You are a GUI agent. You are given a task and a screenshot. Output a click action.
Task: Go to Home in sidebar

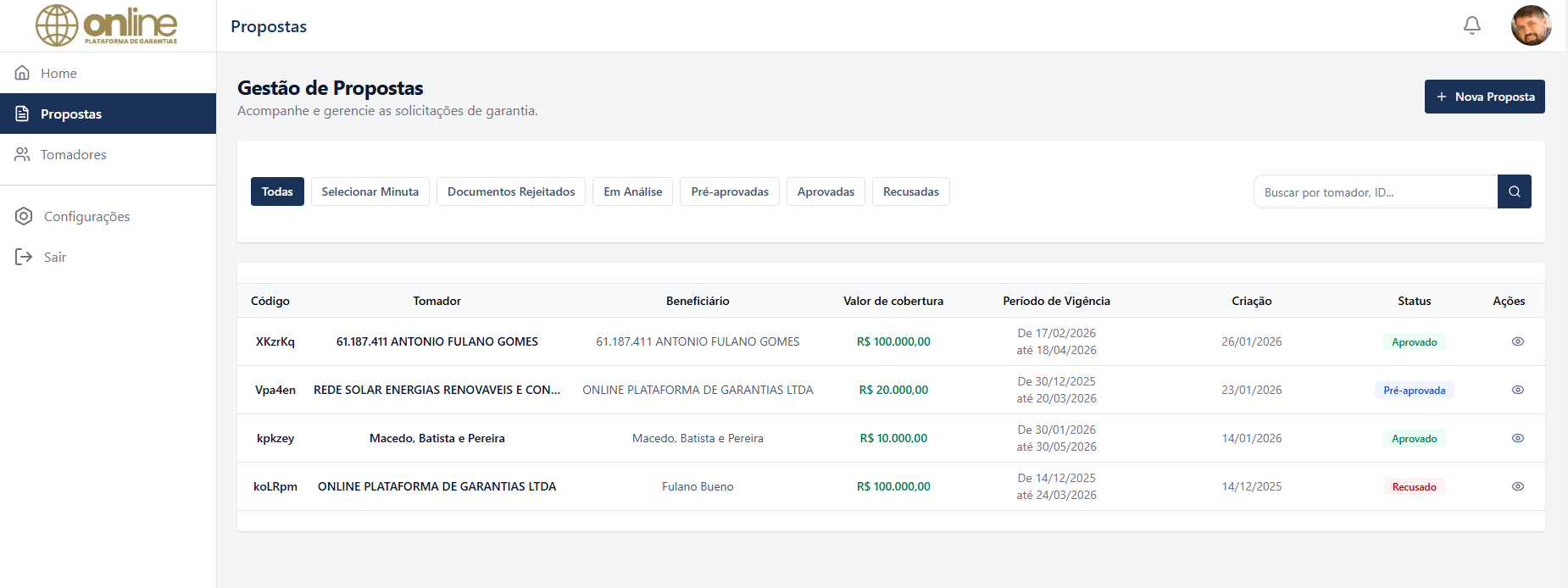pos(58,73)
